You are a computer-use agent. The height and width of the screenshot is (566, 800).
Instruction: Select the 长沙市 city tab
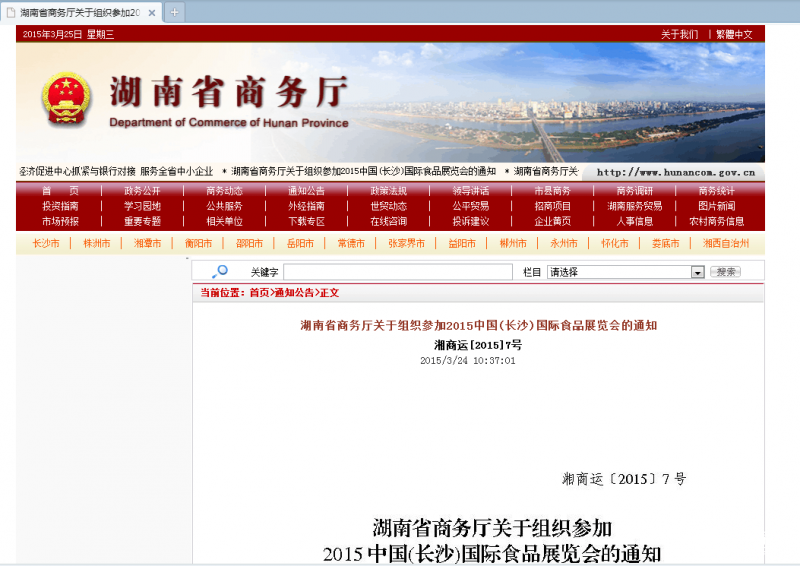[46, 243]
